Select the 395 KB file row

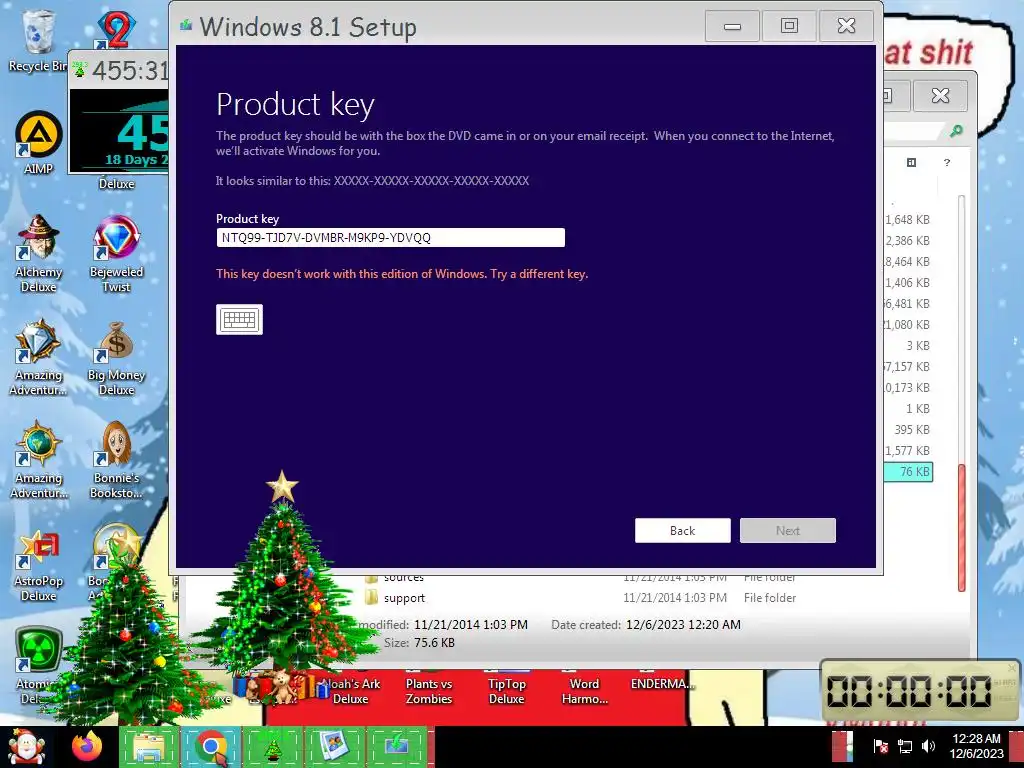(x=912, y=430)
